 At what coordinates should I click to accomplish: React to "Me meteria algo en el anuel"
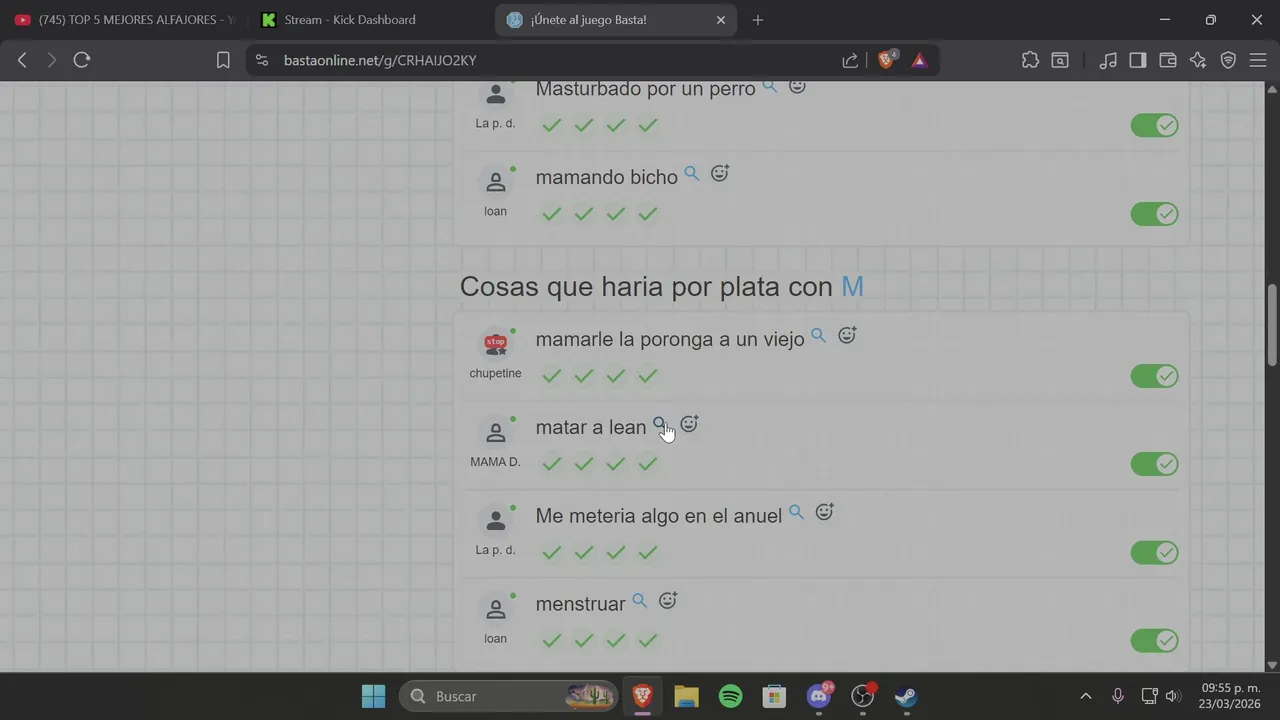[x=824, y=512]
